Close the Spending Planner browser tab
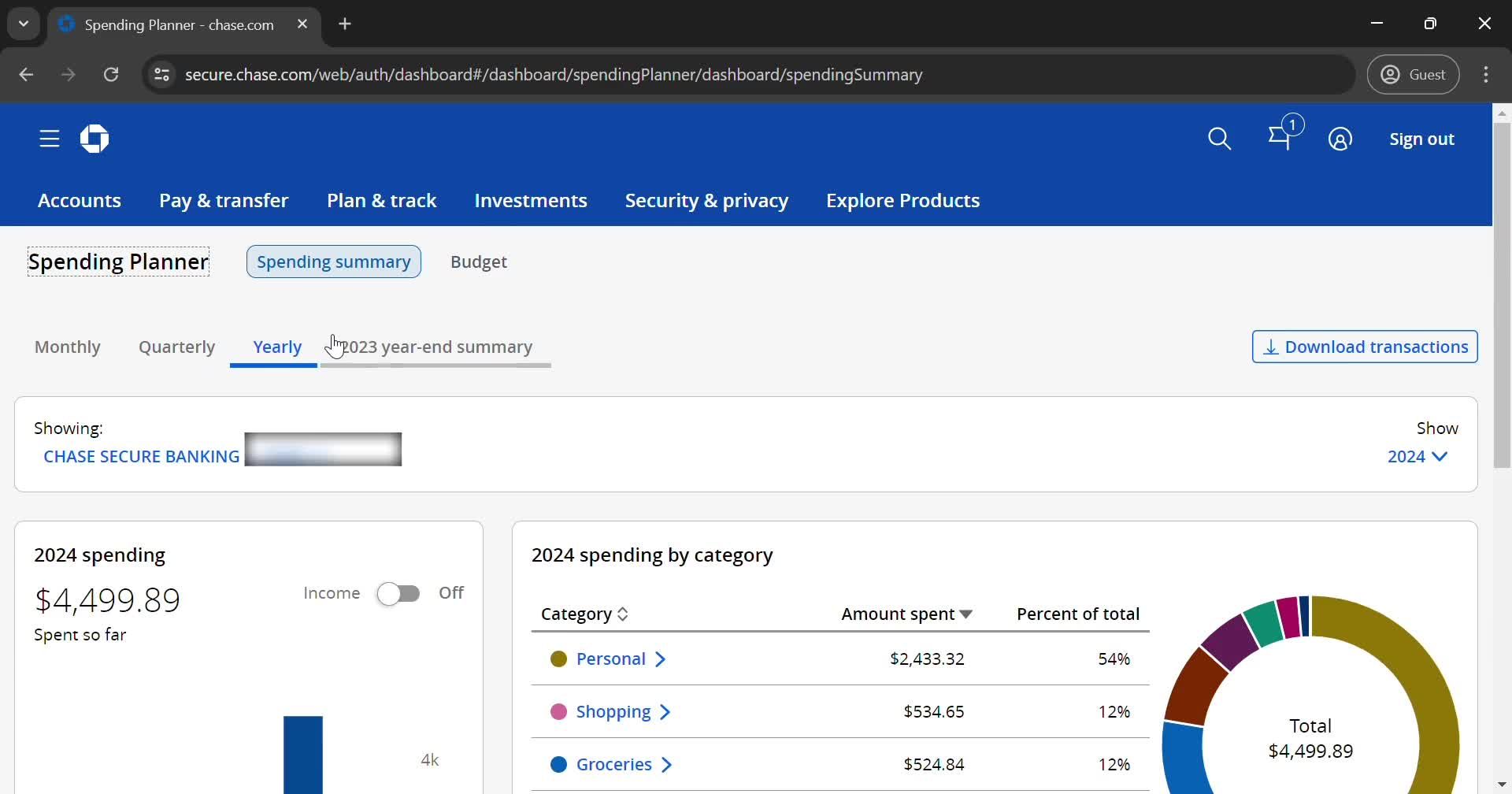Viewport: 1512px width, 794px height. [x=302, y=24]
